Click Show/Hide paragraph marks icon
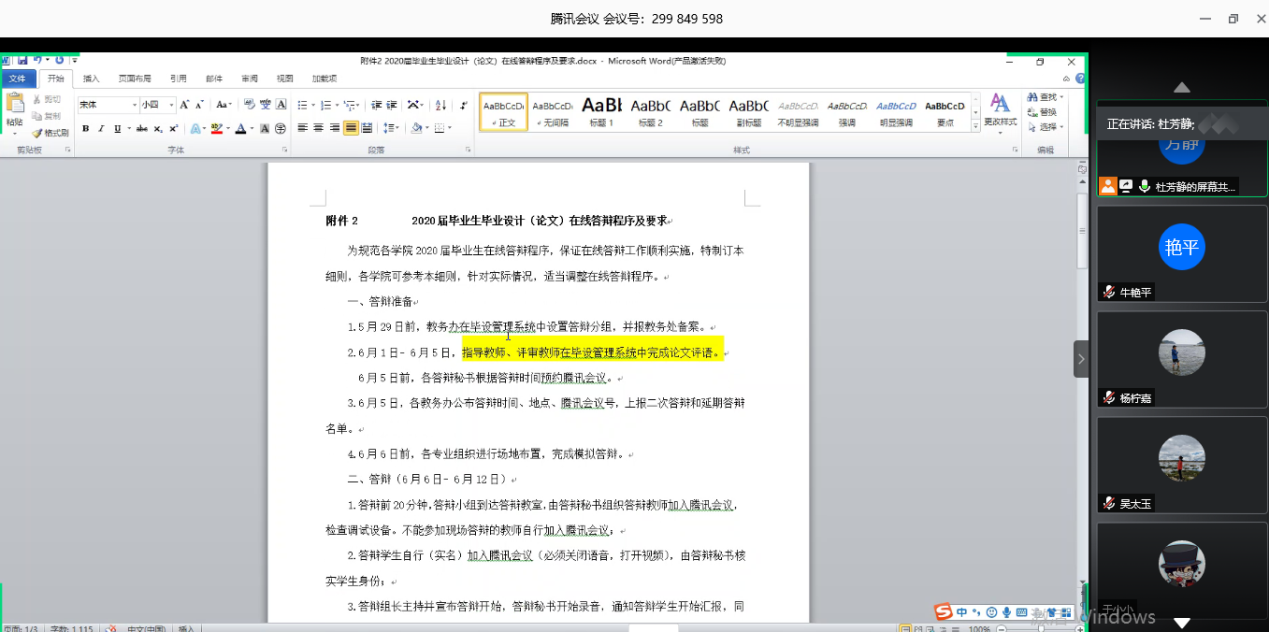This screenshot has width=1269, height=632. click(x=464, y=105)
